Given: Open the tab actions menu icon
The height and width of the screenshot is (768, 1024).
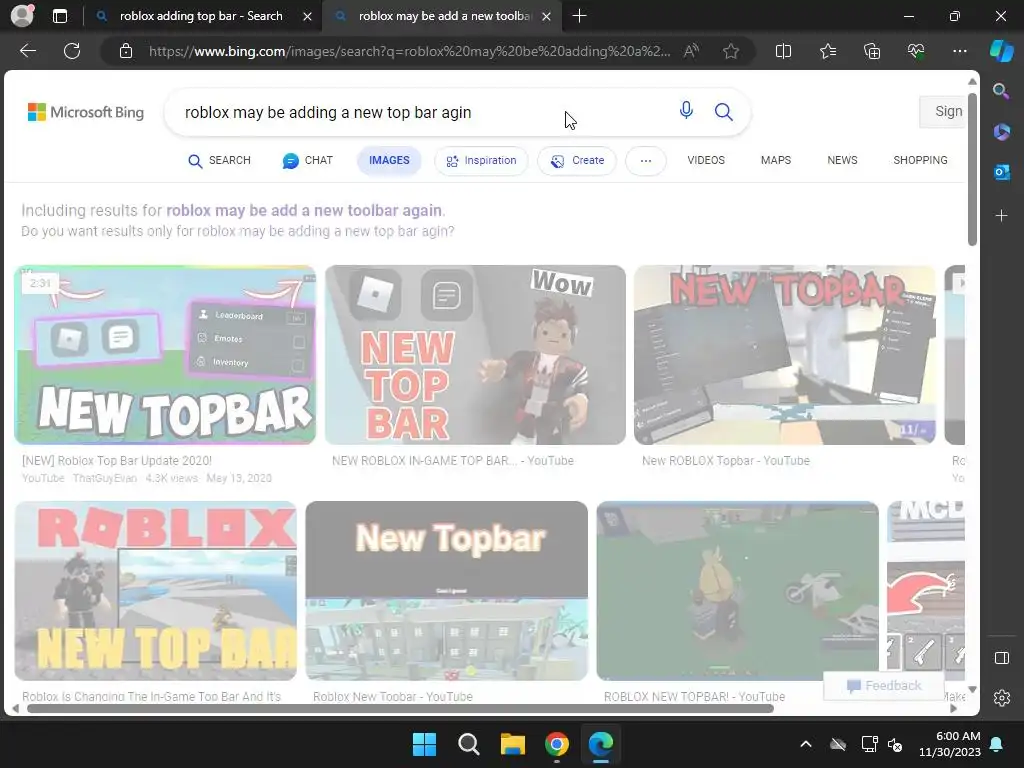Looking at the screenshot, I should coord(60,16).
